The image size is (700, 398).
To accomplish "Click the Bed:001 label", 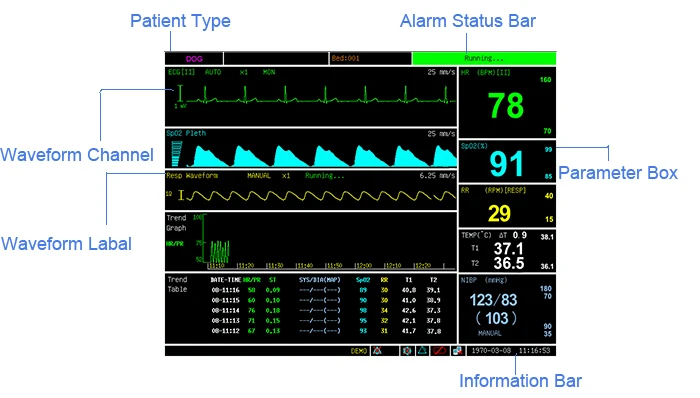I will click(345, 58).
